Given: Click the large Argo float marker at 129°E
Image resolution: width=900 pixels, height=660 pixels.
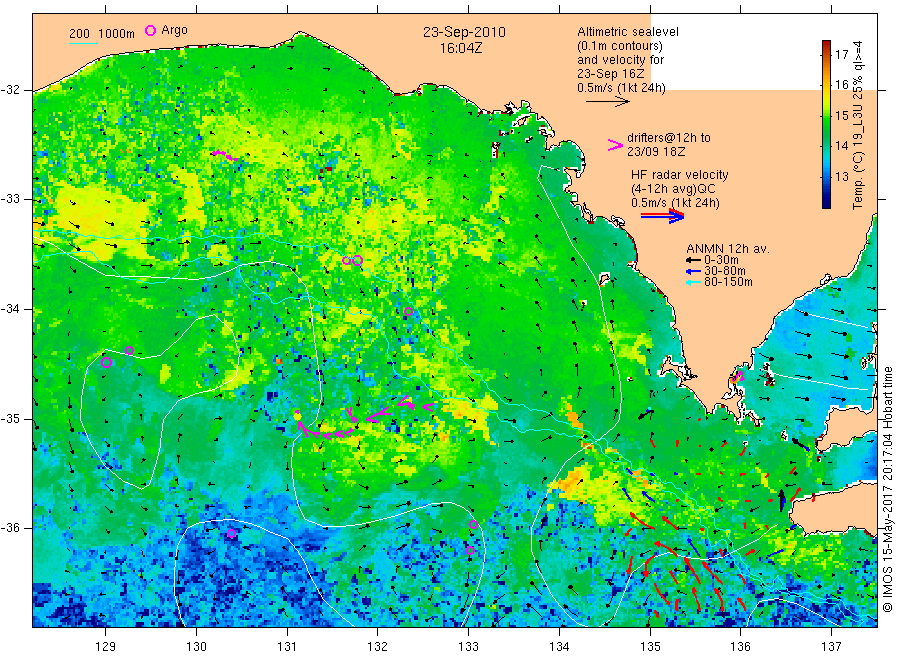Looking at the screenshot, I should (106, 362).
